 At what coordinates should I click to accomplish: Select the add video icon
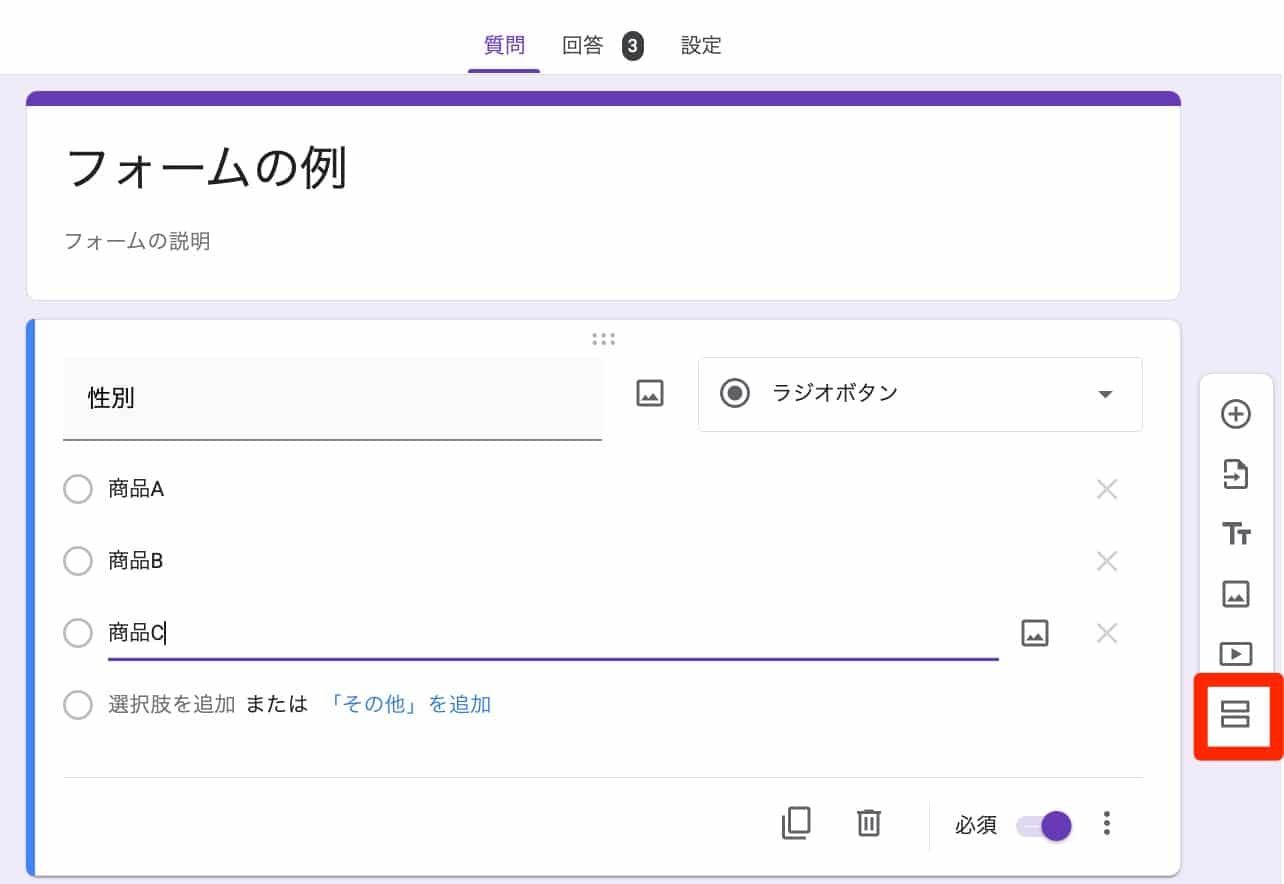[1236, 654]
